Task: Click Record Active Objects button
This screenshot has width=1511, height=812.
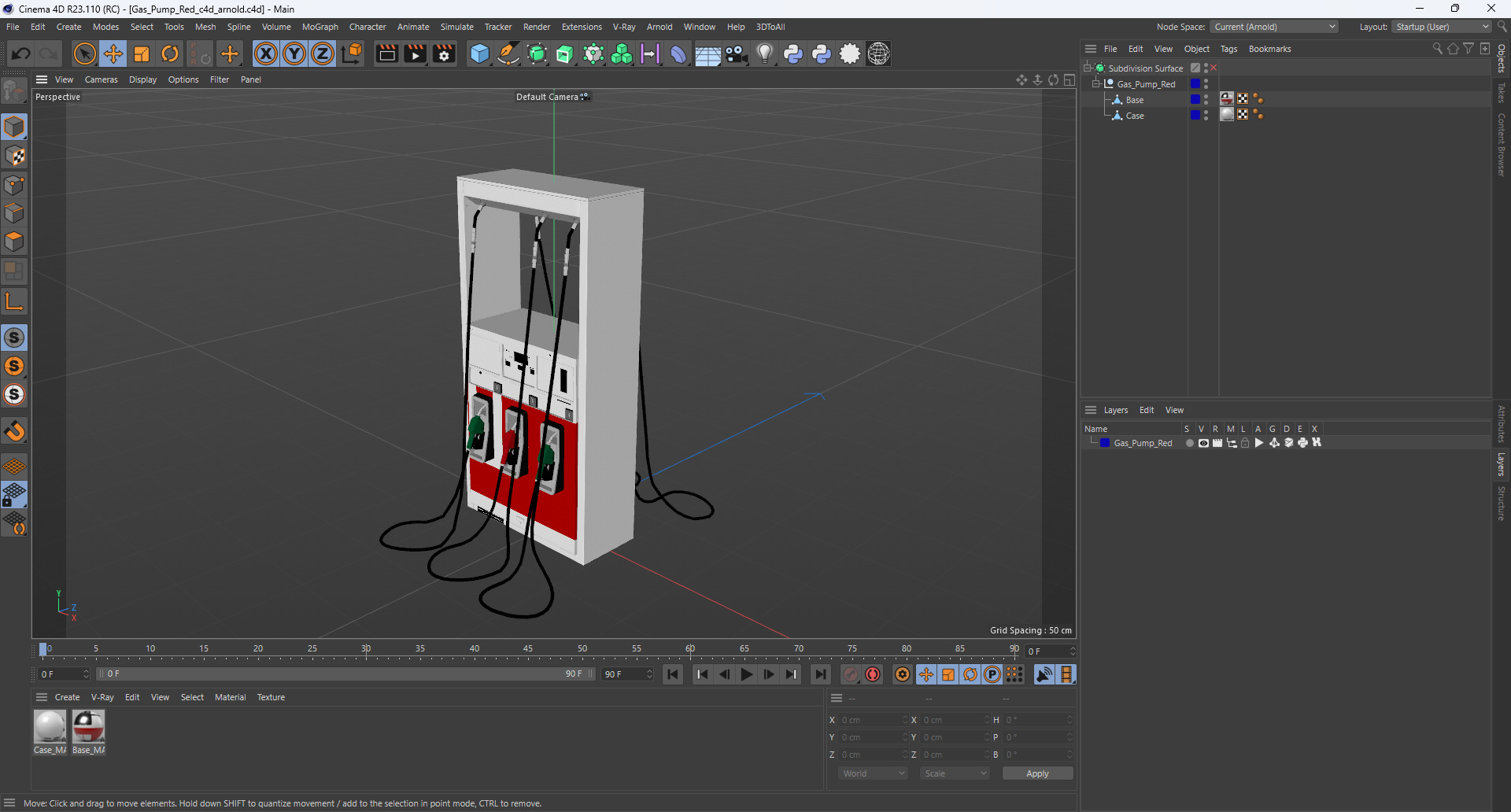Action: point(851,674)
